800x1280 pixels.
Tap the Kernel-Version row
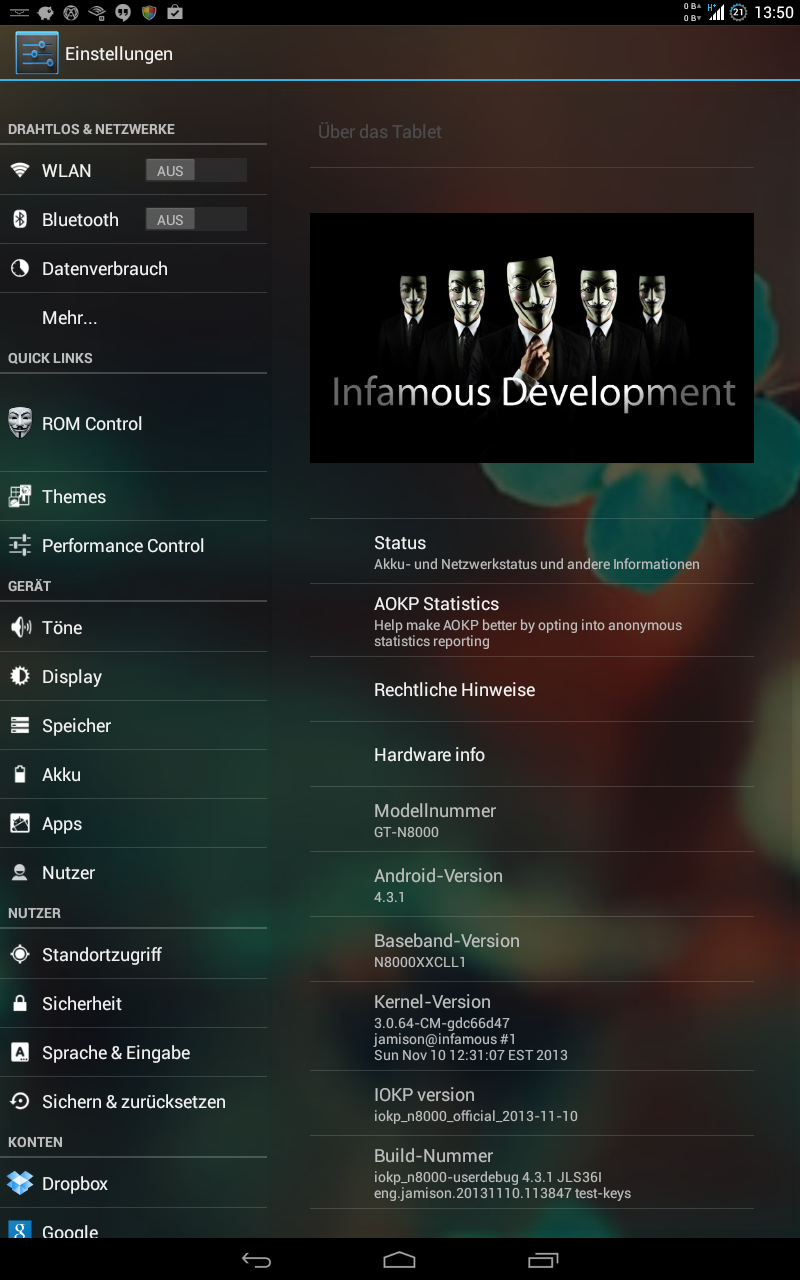point(532,1027)
